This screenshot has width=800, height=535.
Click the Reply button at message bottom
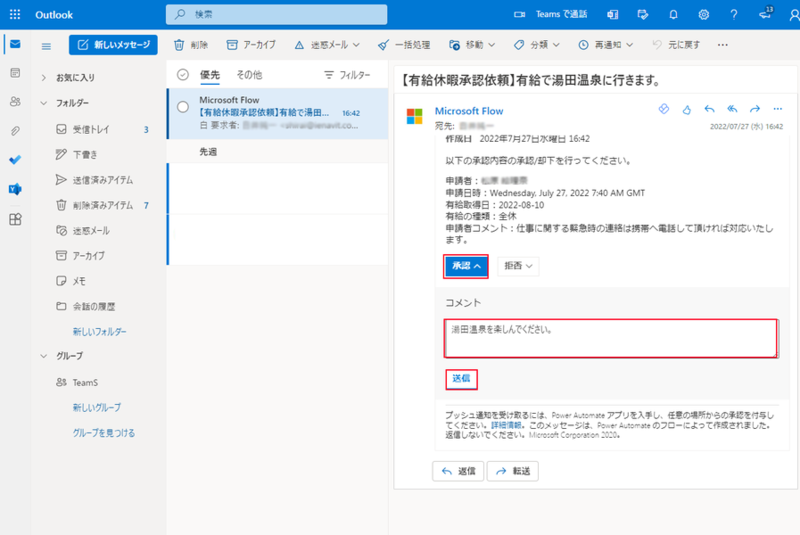458,471
